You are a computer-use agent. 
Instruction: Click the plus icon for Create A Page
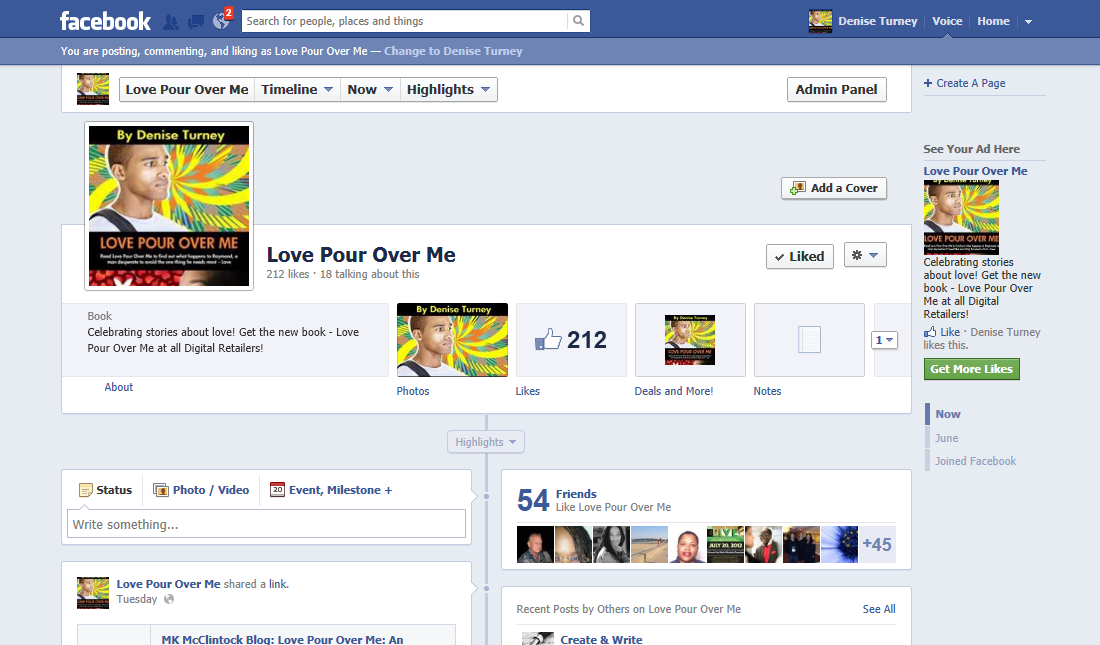(928, 83)
